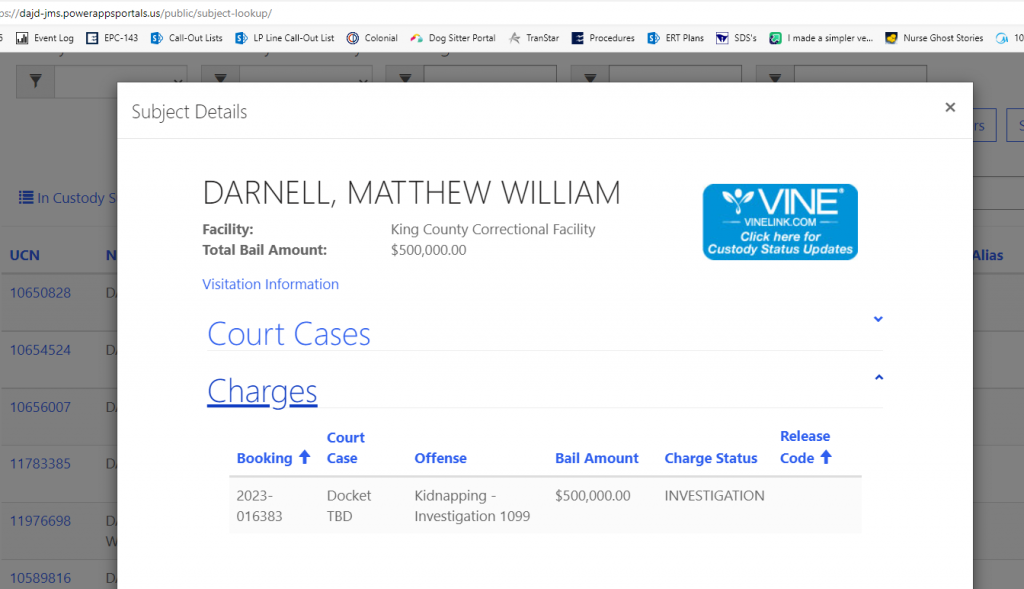Open the Visitation Information link
This screenshot has height=589, width=1024.
270,284
